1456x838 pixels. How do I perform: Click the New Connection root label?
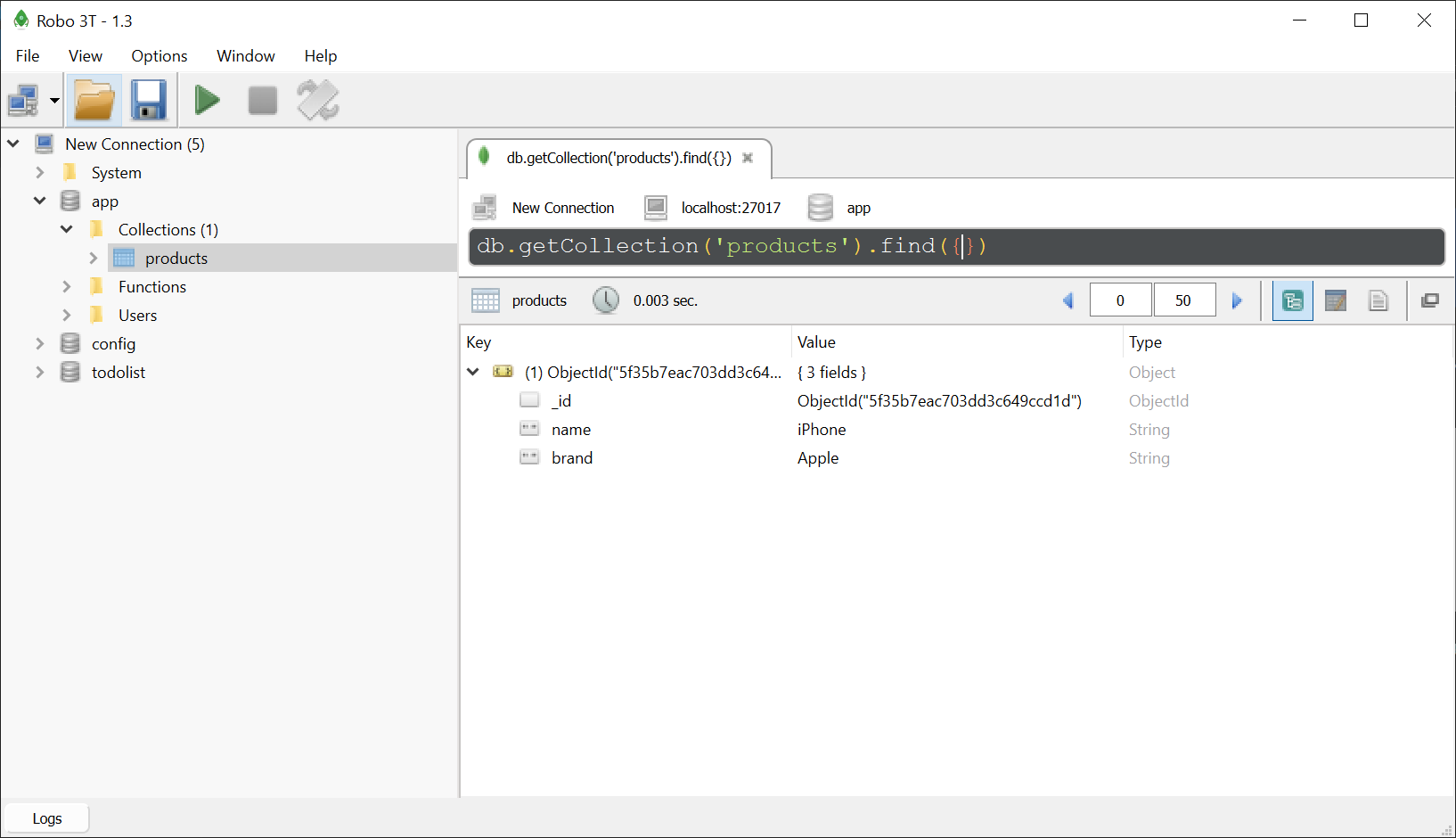pos(135,144)
